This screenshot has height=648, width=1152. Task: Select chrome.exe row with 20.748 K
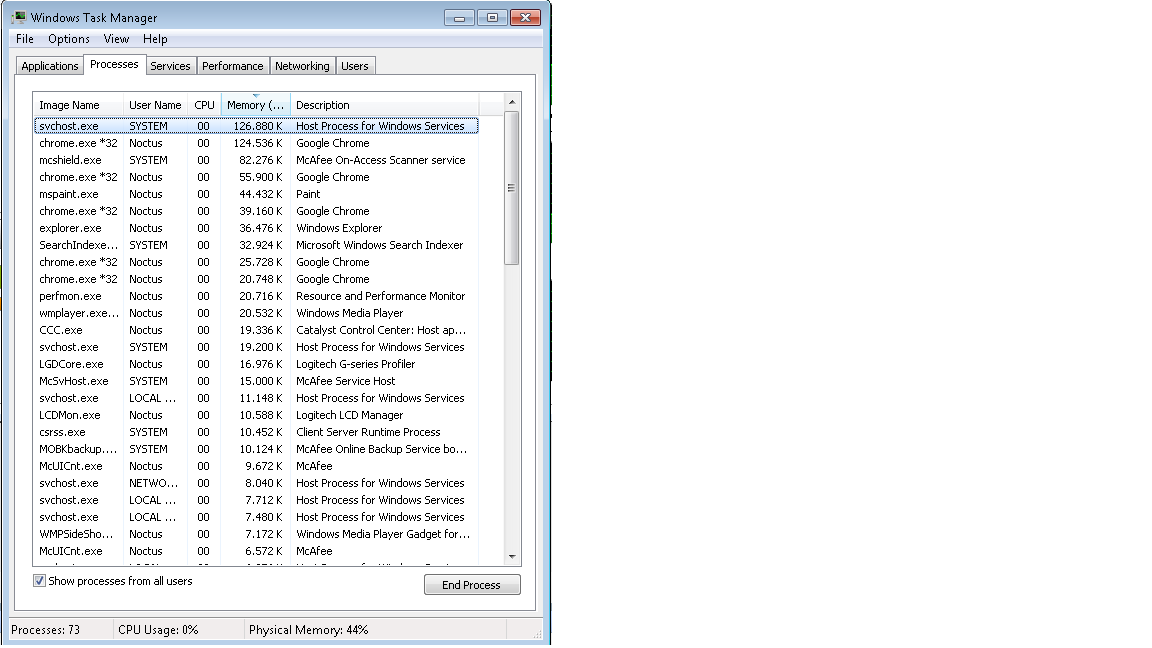point(256,279)
